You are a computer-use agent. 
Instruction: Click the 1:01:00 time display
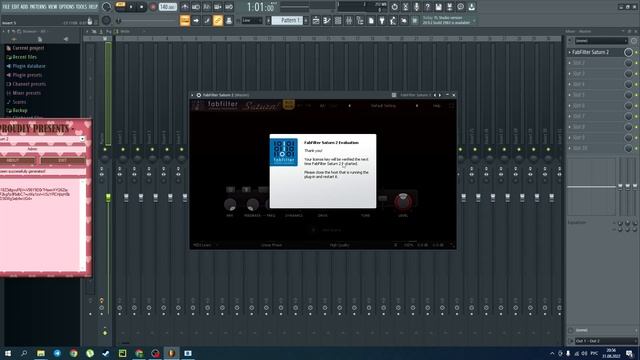260,7
